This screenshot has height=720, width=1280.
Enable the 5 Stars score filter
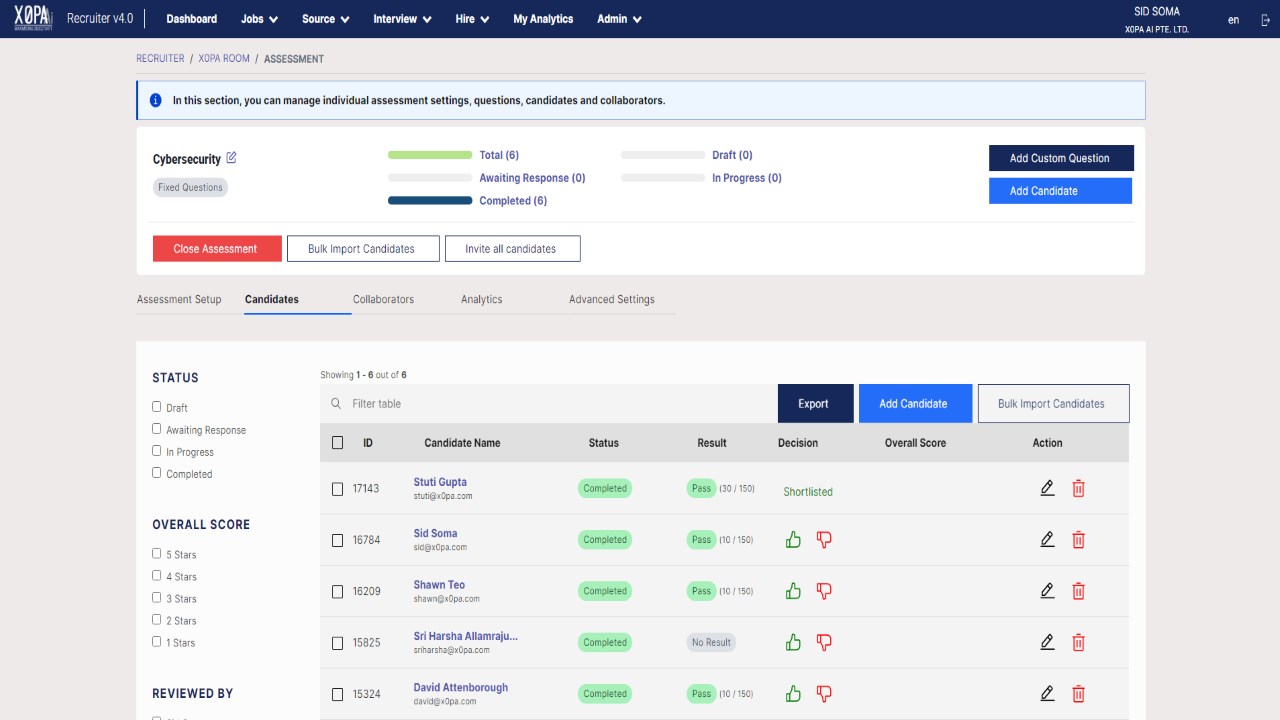[x=156, y=553]
